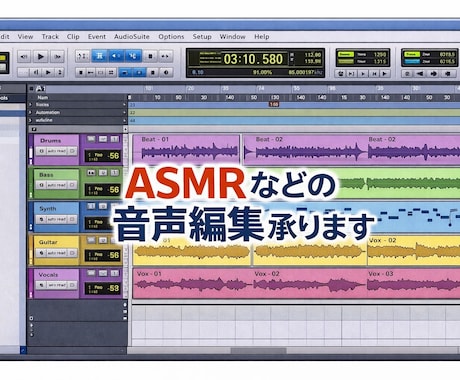
Task: Open the Event menu
Action: pyautogui.click(x=97, y=37)
